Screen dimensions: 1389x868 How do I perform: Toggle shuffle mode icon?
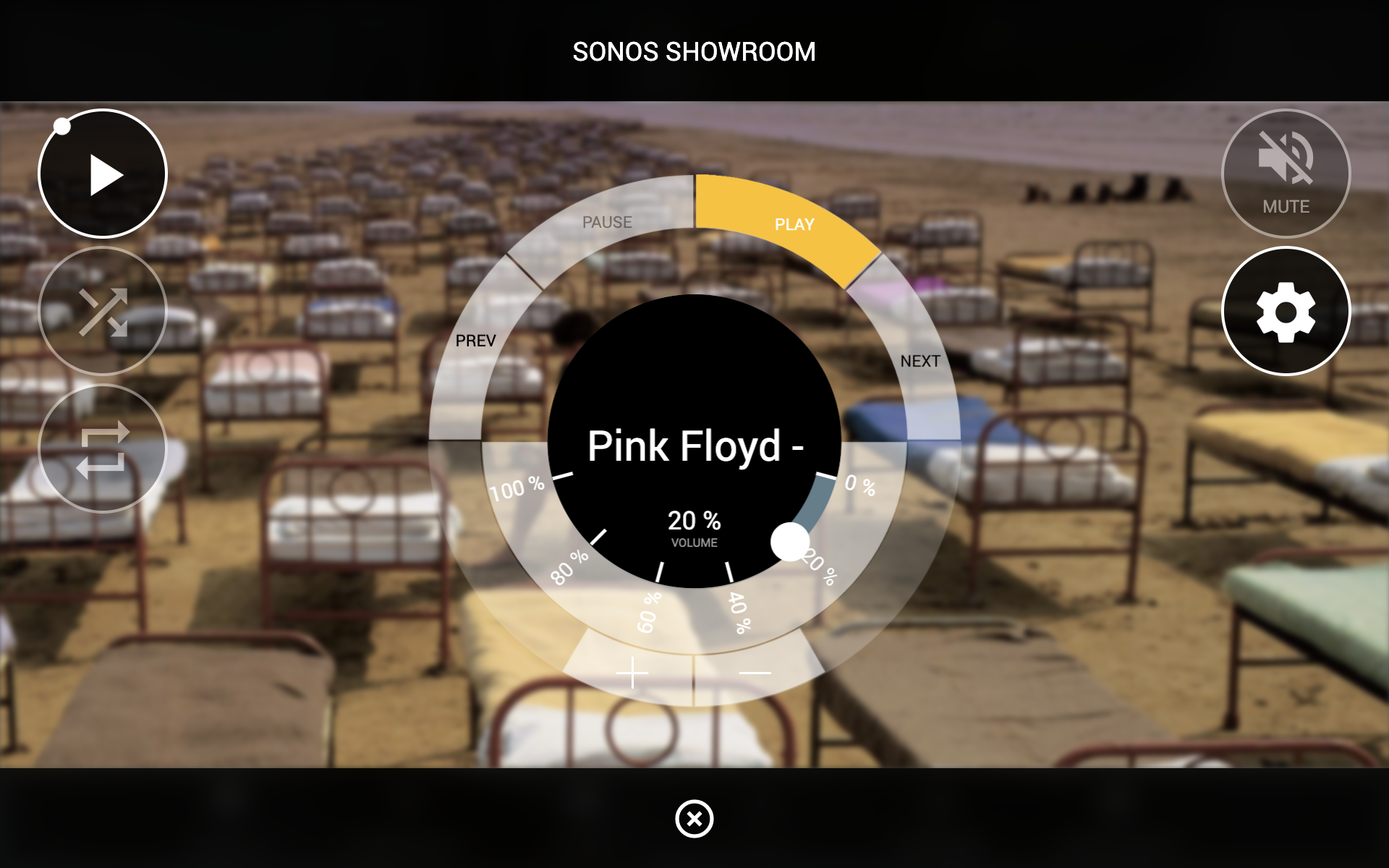[x=103, y=312]
